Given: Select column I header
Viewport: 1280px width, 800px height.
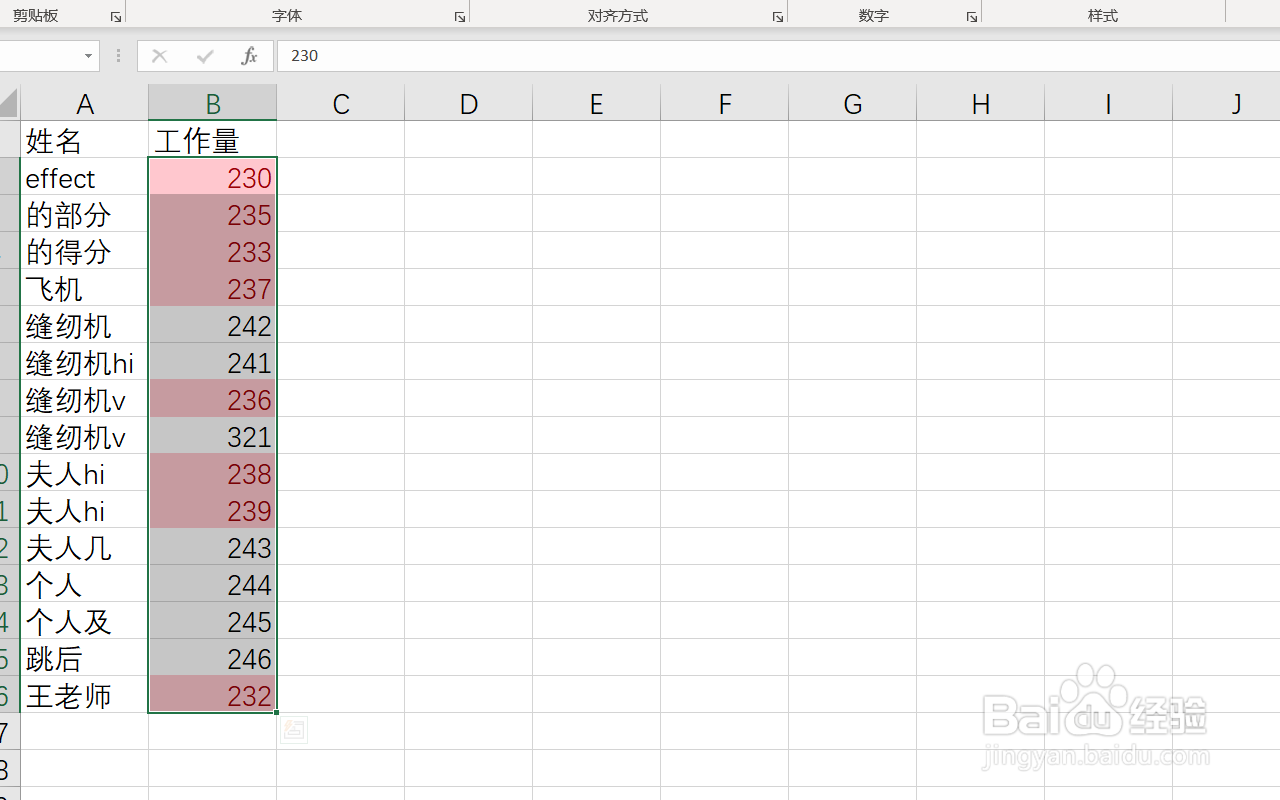Looking at the screenshot, I should pyautogui.click(x=1109, y=103).
